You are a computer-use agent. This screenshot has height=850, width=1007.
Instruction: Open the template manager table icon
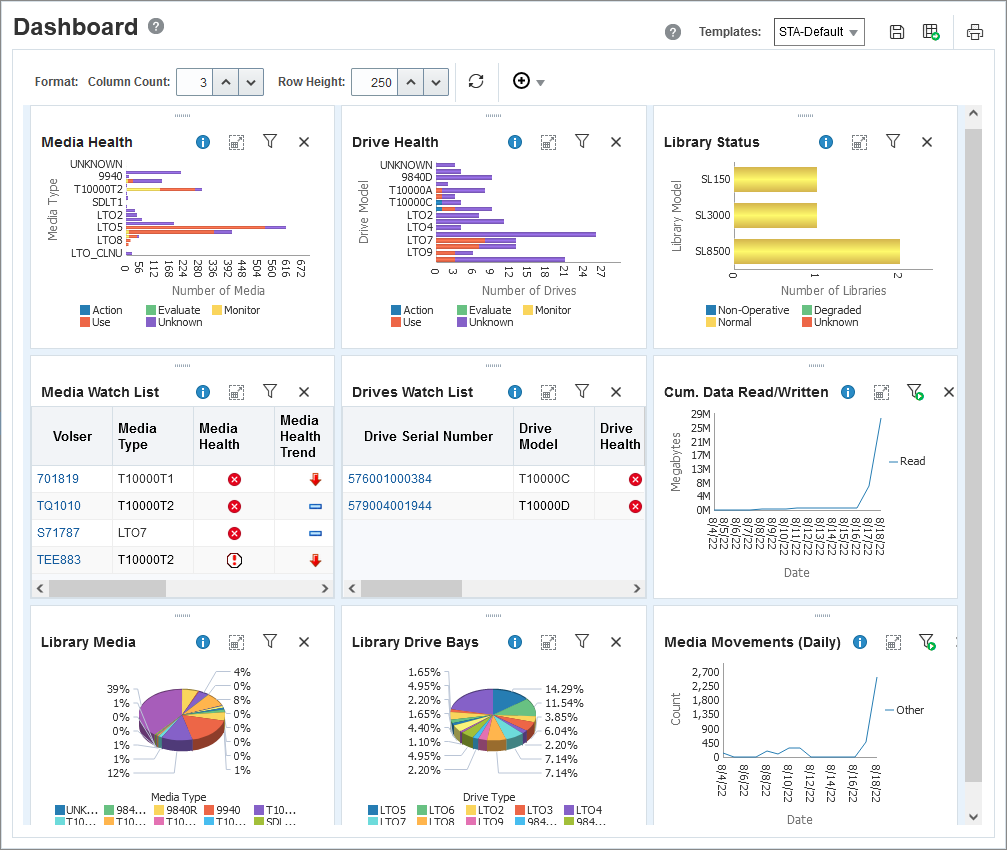(931, 32)
